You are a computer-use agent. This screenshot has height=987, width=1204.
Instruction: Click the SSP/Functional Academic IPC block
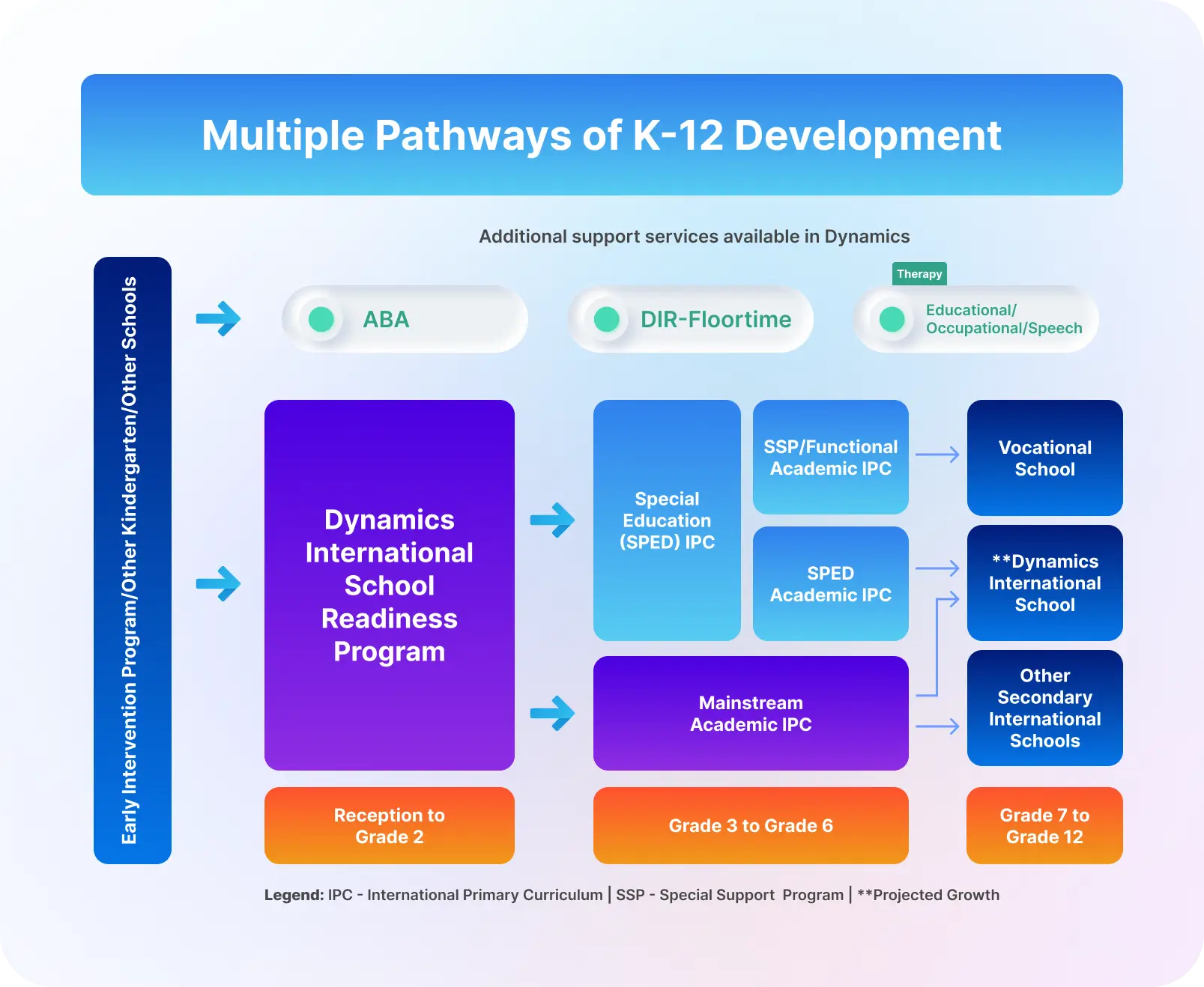click(830, 457)
